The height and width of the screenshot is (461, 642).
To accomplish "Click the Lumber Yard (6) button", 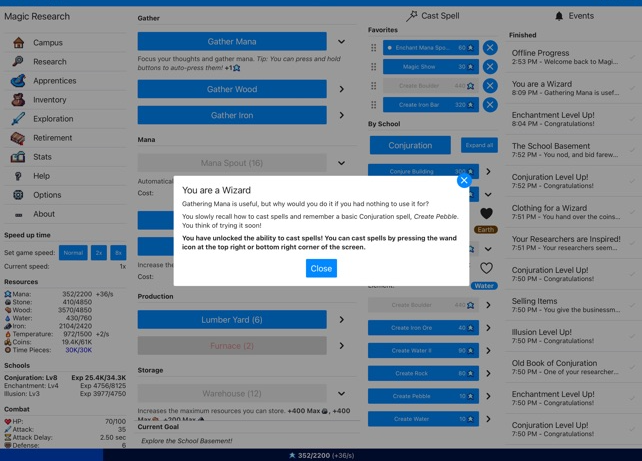I will coord(232,320).
